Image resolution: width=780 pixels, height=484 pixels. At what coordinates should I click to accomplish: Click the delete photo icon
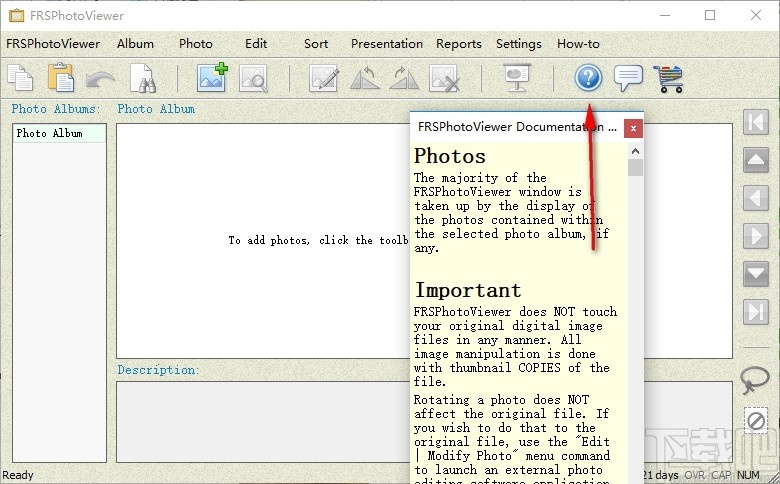(x=444, y=78)
